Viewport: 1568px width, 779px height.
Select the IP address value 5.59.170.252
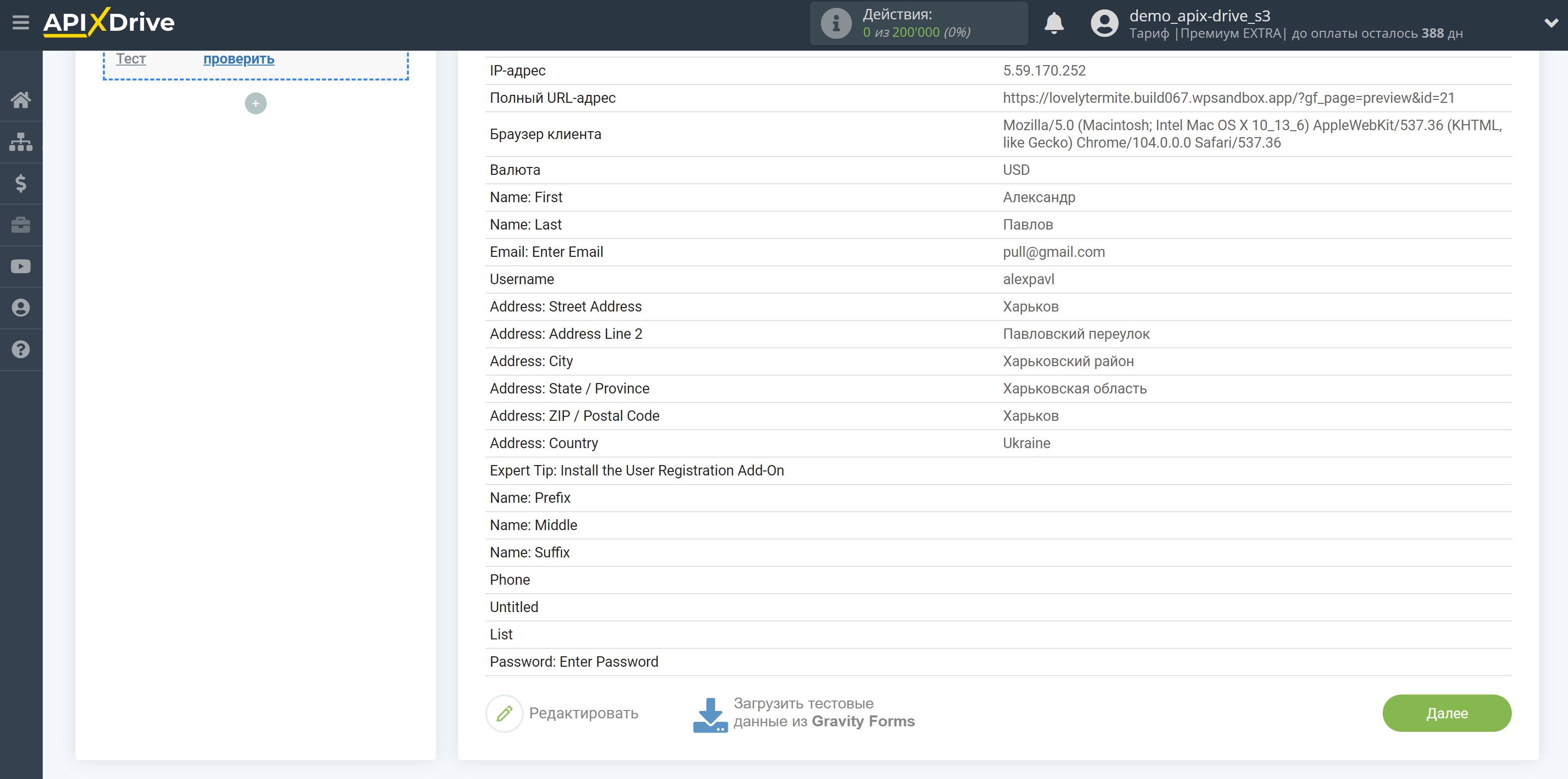(1044, 71)
